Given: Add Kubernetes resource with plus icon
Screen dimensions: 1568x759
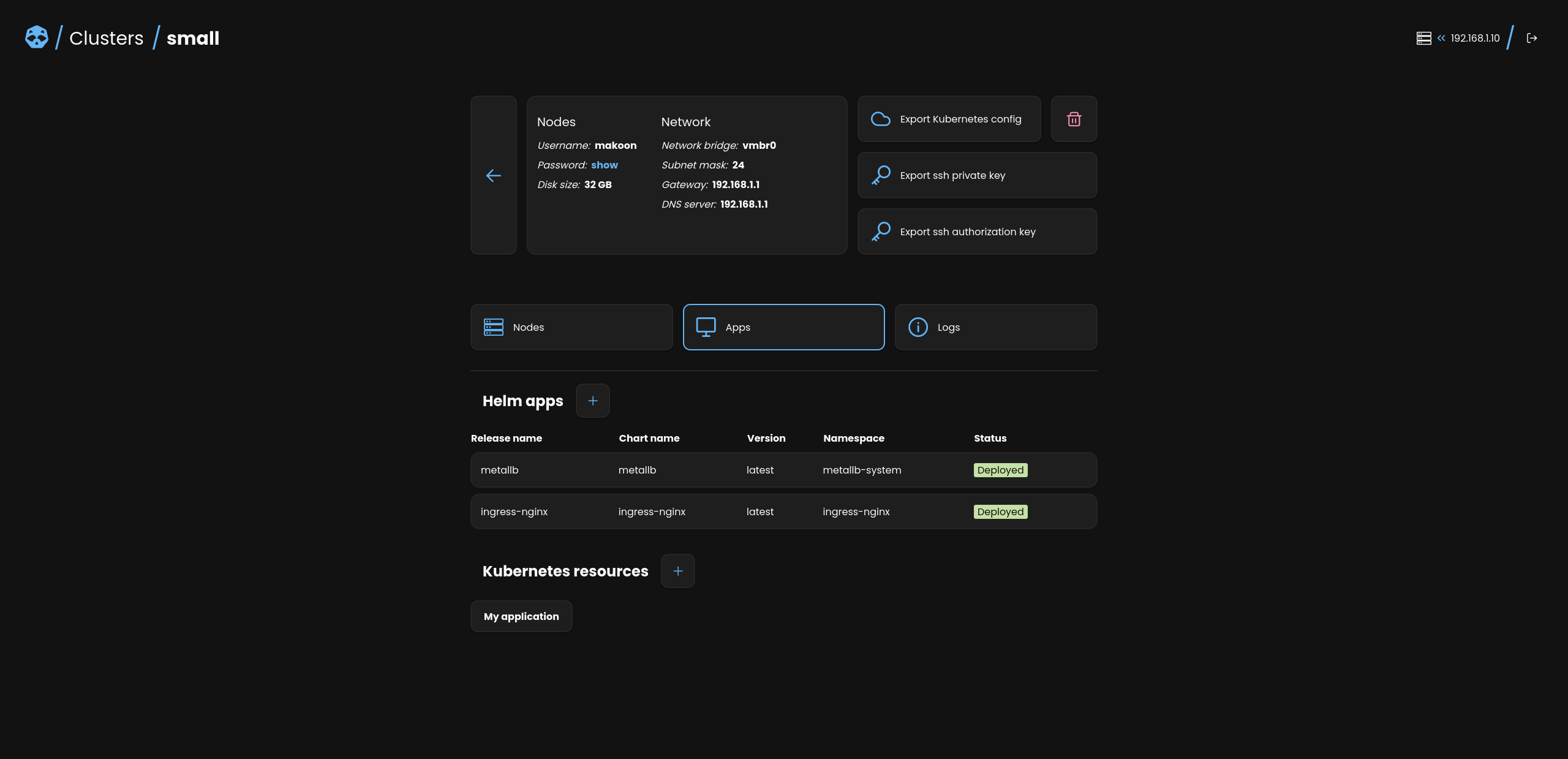Looking at the screenshot, I should tap(677, 571).
